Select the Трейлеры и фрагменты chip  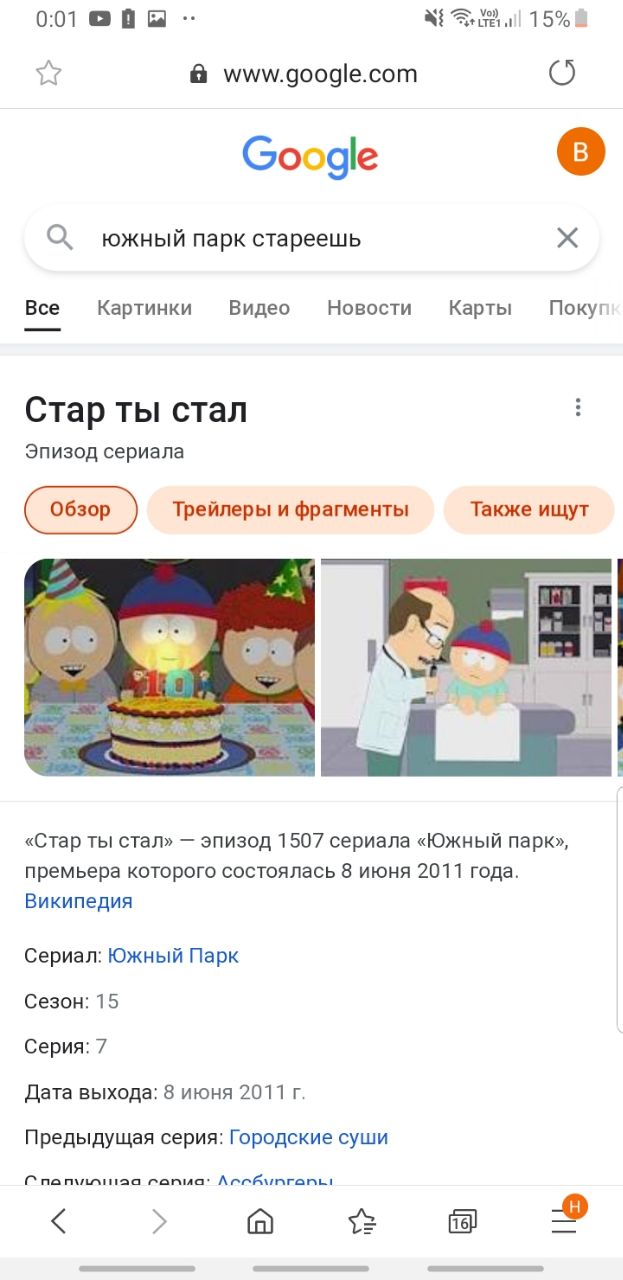(x=290, y=510)
